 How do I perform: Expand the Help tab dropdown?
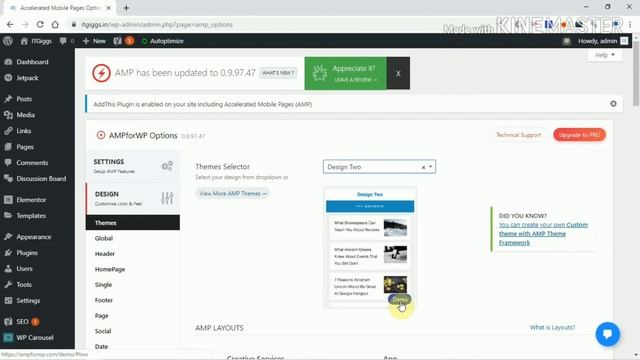(604, 55)
